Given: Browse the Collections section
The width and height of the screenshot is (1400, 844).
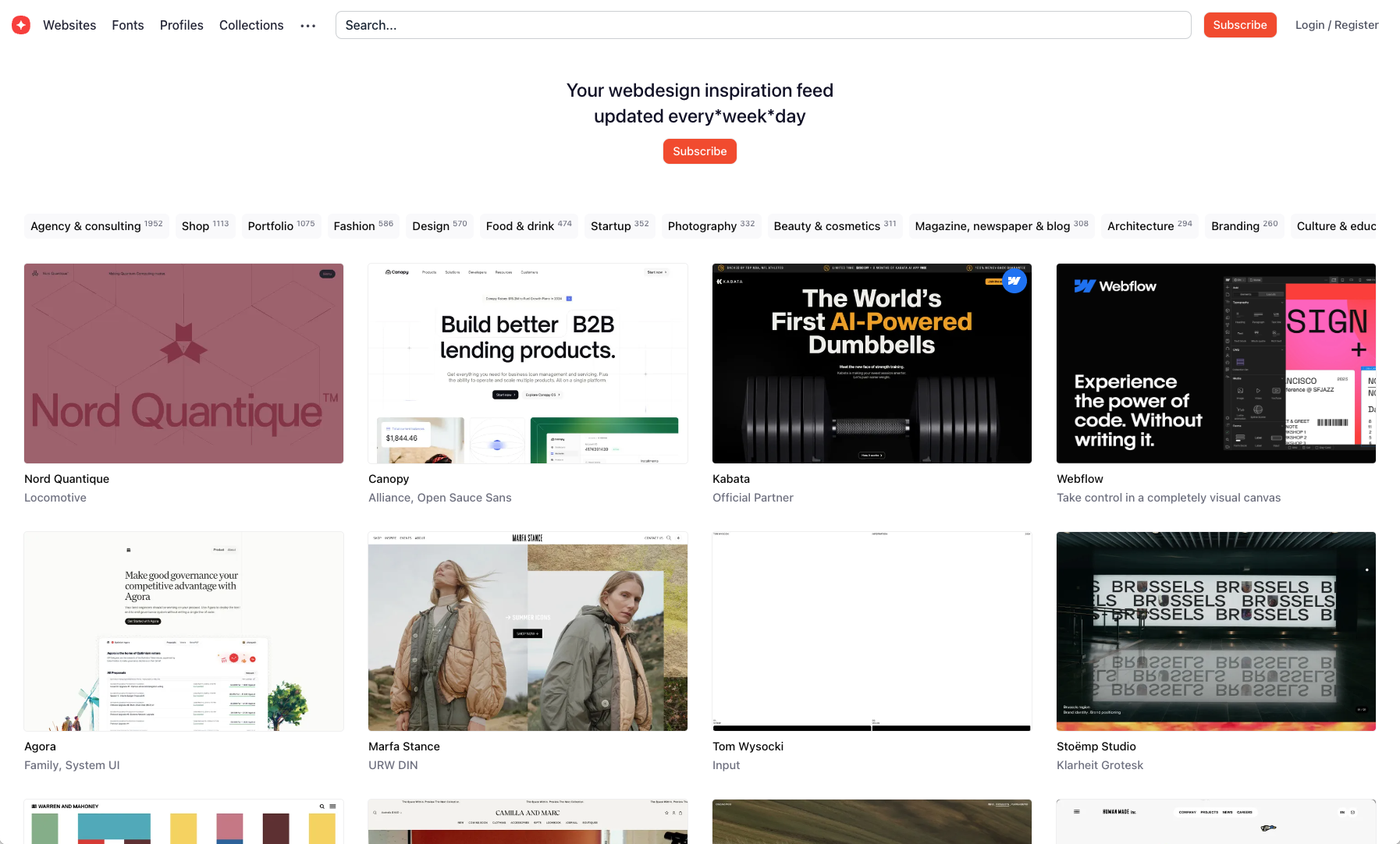Looking at the screenshot, I should (251, 25).
